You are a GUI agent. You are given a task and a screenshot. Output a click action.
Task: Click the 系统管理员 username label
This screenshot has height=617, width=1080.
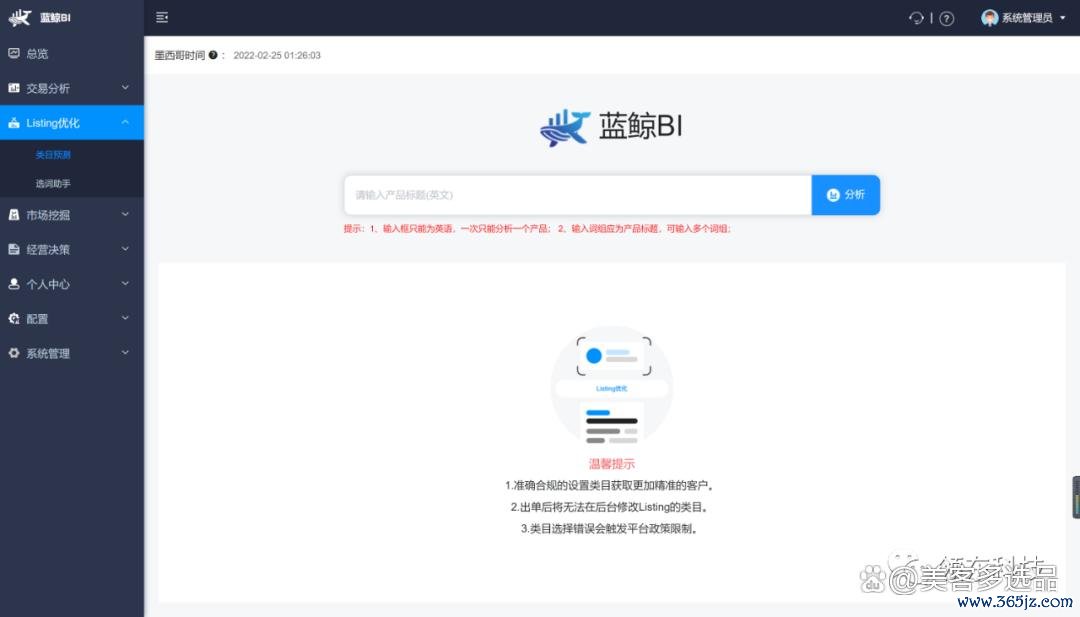click(1027, 18)
